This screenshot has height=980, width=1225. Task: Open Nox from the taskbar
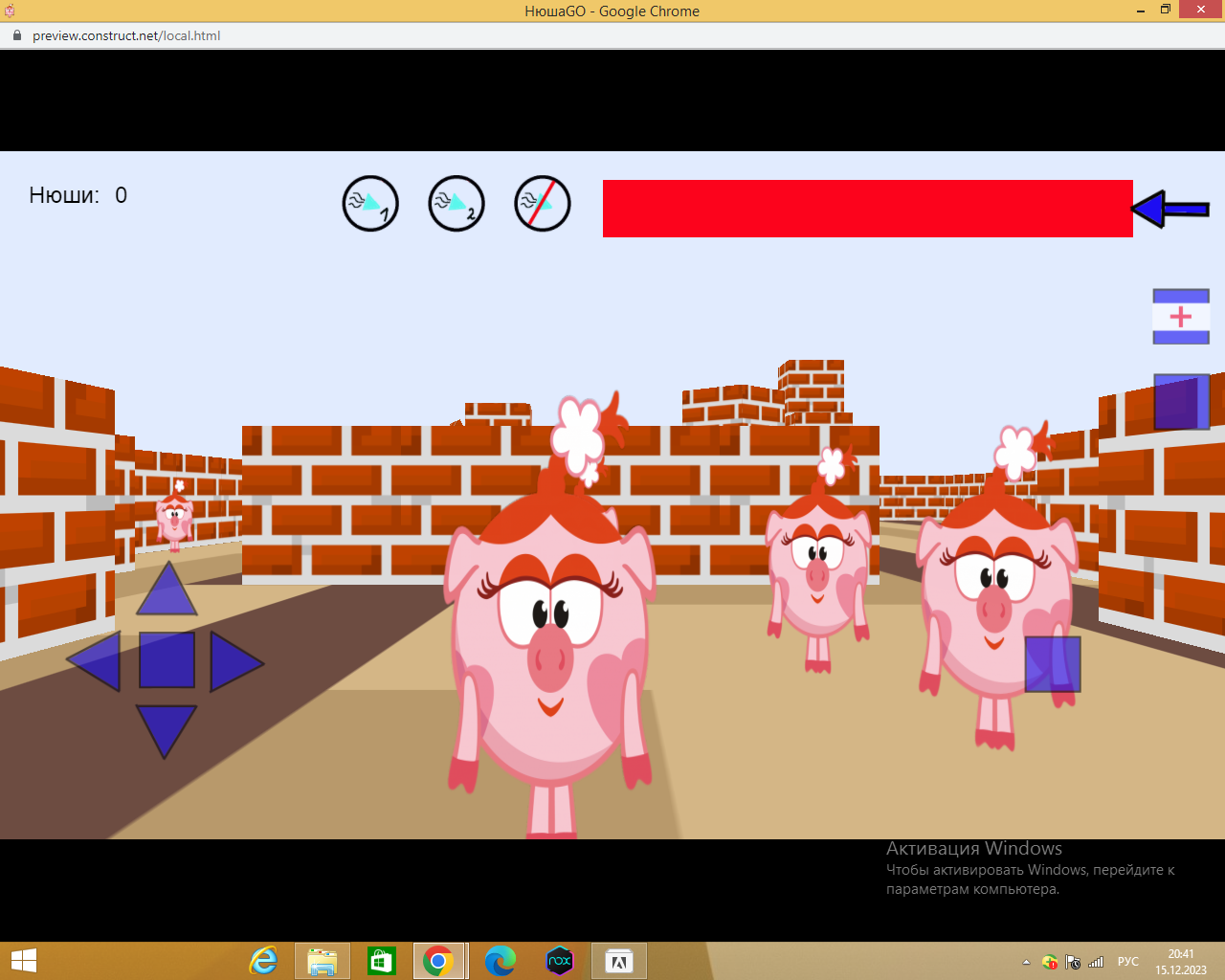[560, 961]
